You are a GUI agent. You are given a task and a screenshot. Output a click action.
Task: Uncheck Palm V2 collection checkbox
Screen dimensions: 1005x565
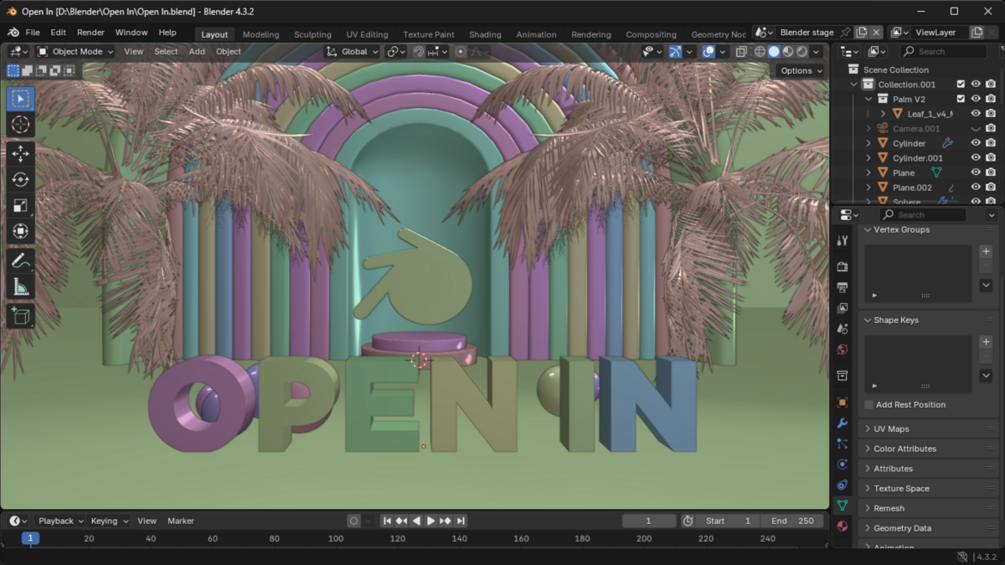[x=960, y=99]
